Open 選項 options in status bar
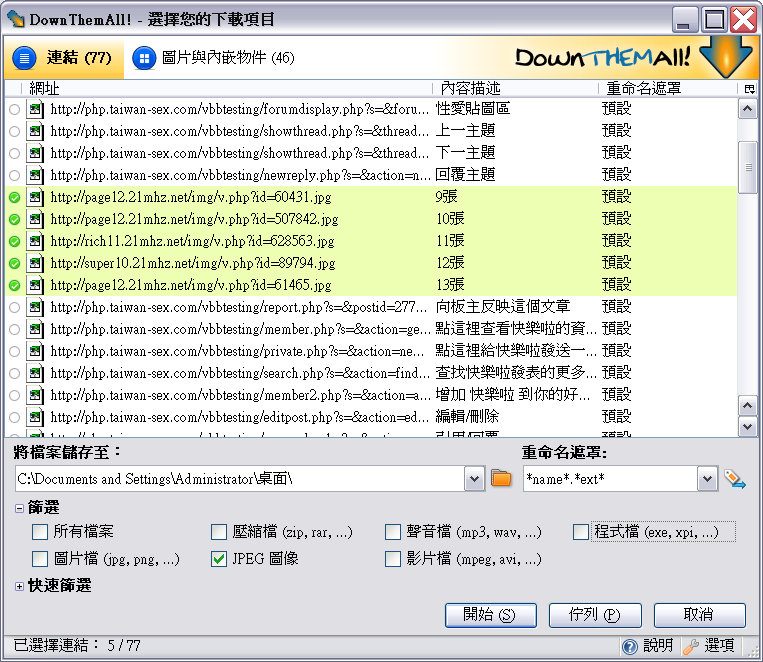Viewport: 763px width, 662px height. (709, 646)
